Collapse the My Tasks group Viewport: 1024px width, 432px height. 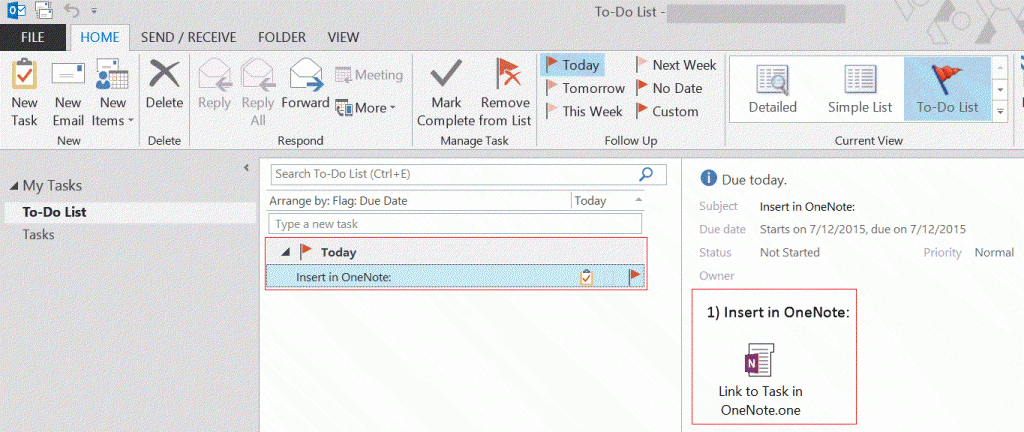tap(14, 186)
